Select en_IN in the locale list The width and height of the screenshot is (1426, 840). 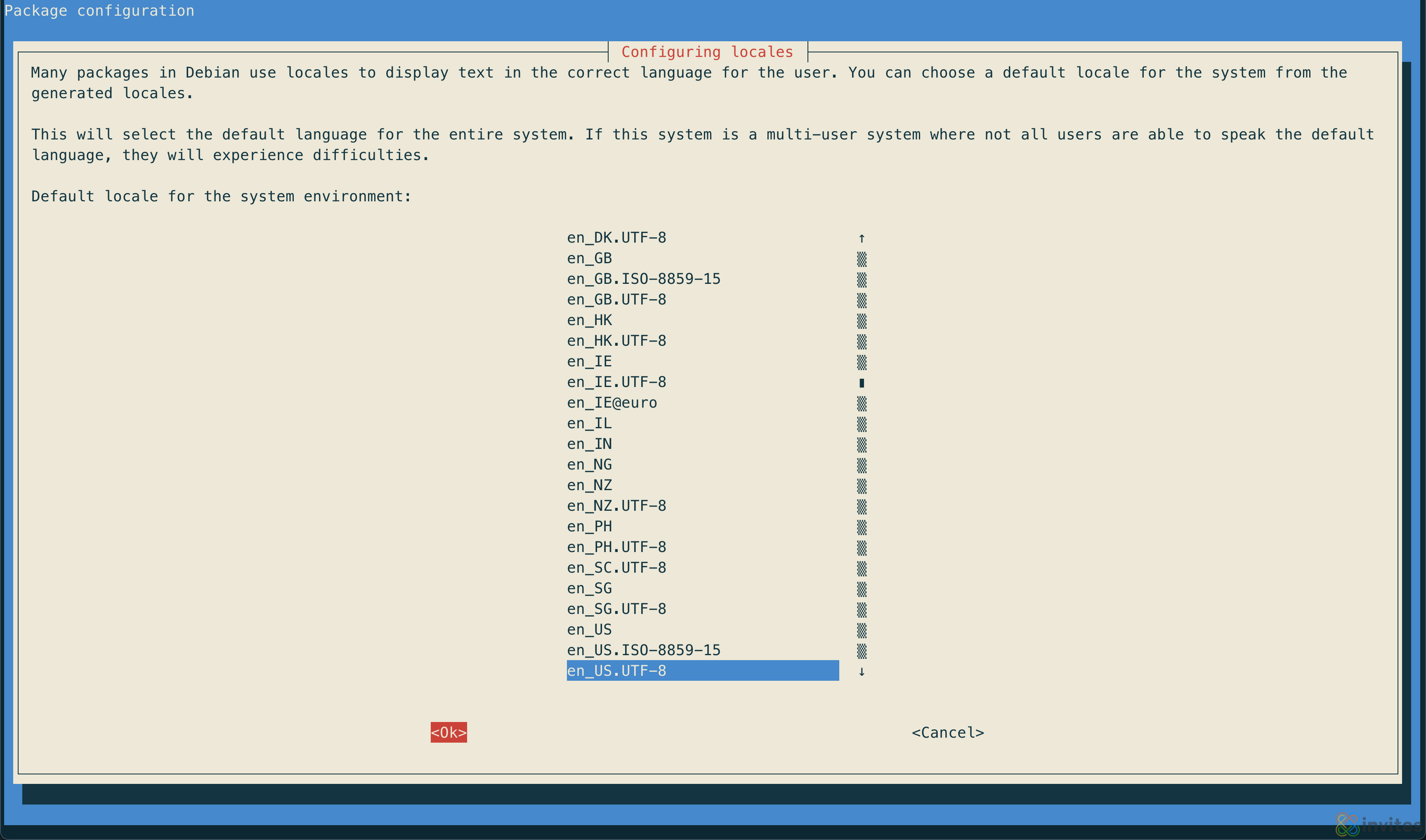589,444
